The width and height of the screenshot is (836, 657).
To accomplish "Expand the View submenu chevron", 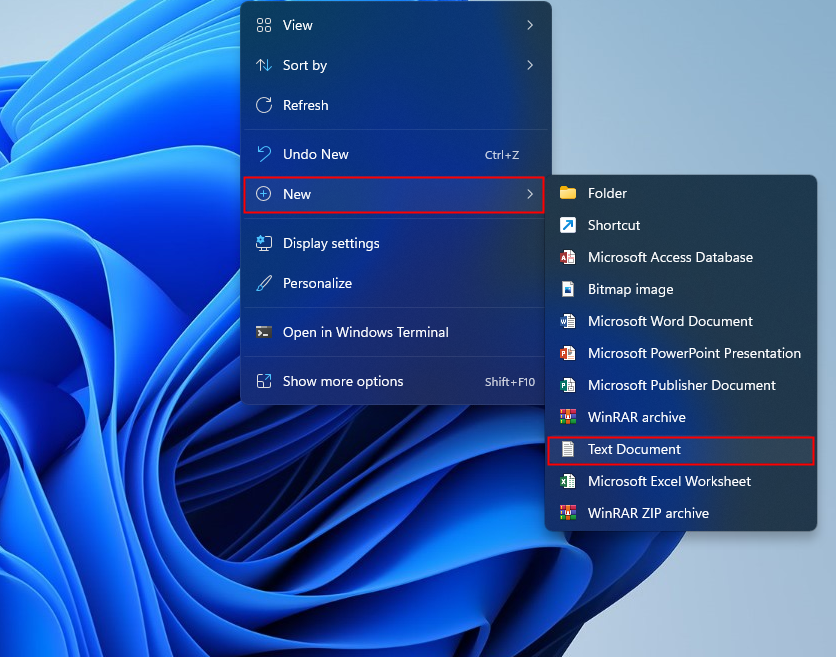I will click(530, 25).
